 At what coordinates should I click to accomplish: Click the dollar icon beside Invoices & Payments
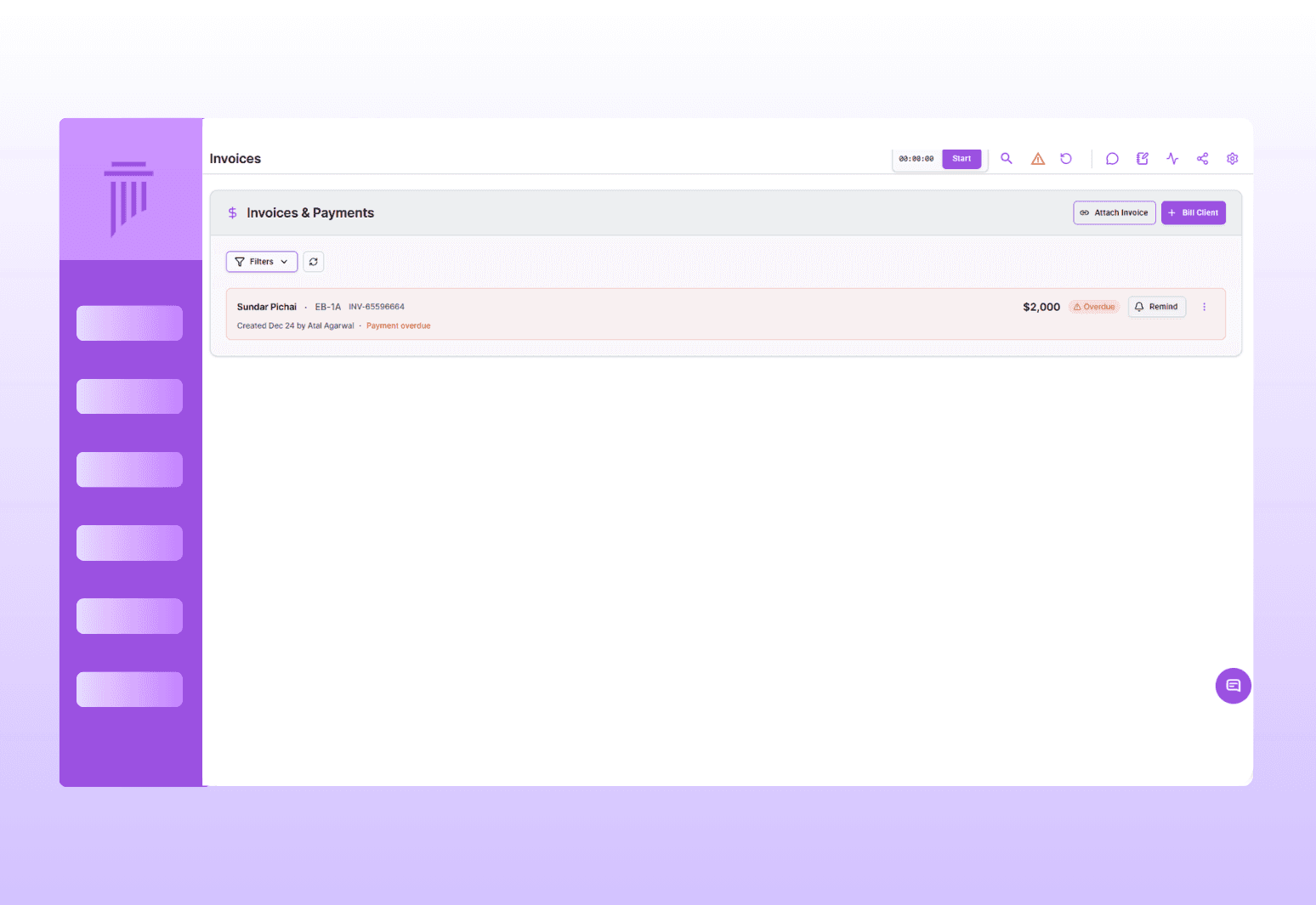pos(233,213)
